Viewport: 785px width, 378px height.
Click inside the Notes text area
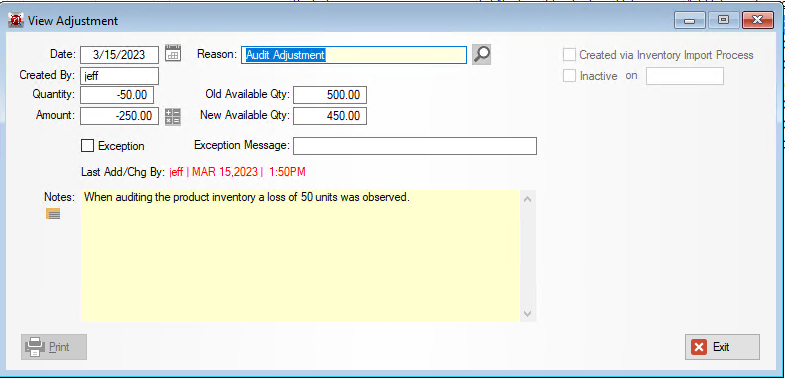300,255
